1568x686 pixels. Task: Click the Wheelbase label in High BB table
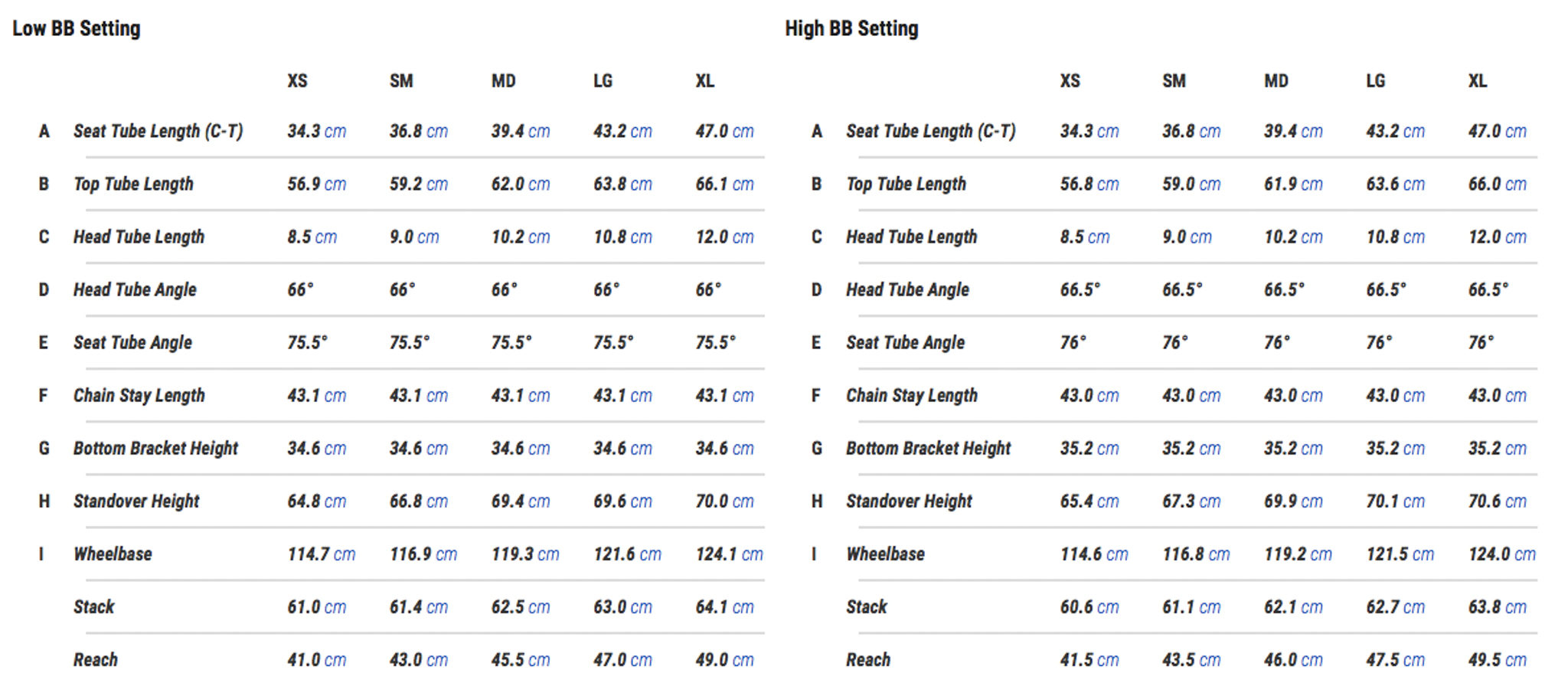tap(885, 554)
